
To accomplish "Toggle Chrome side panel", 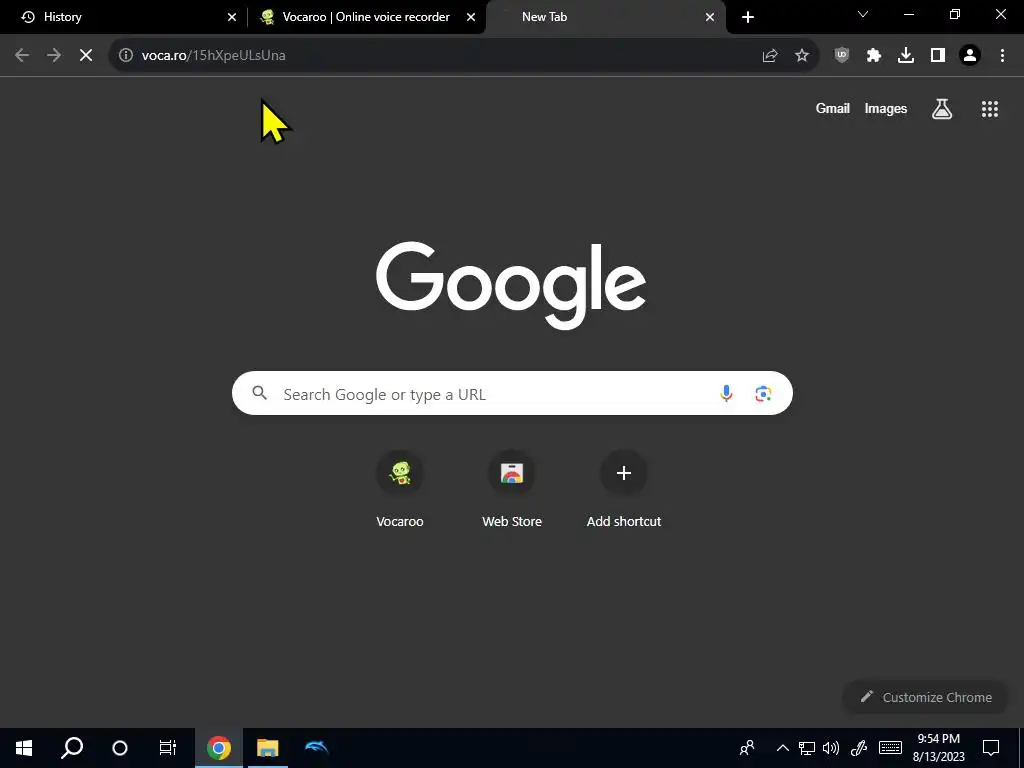I will tap(938, 56).
